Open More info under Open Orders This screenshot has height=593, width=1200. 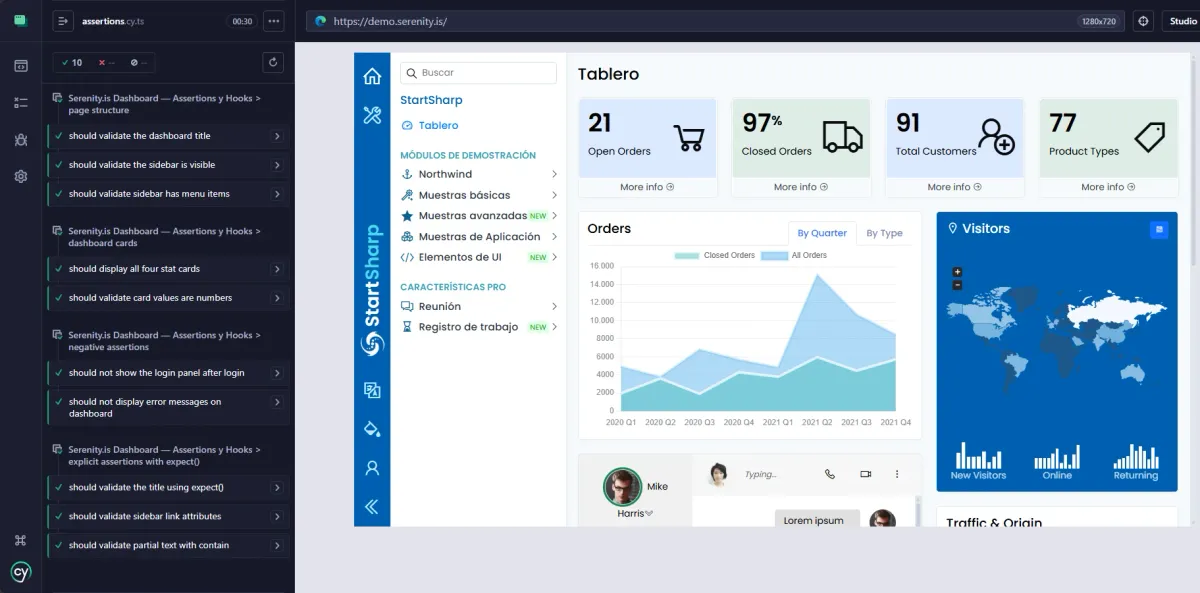647,187
